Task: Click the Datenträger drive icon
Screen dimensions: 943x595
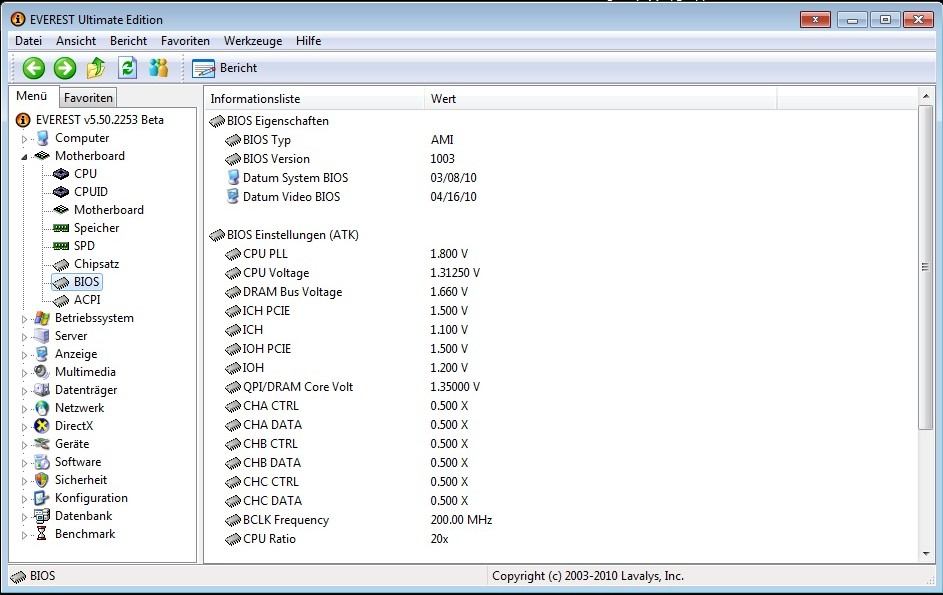Action: [x=42, y=390]
